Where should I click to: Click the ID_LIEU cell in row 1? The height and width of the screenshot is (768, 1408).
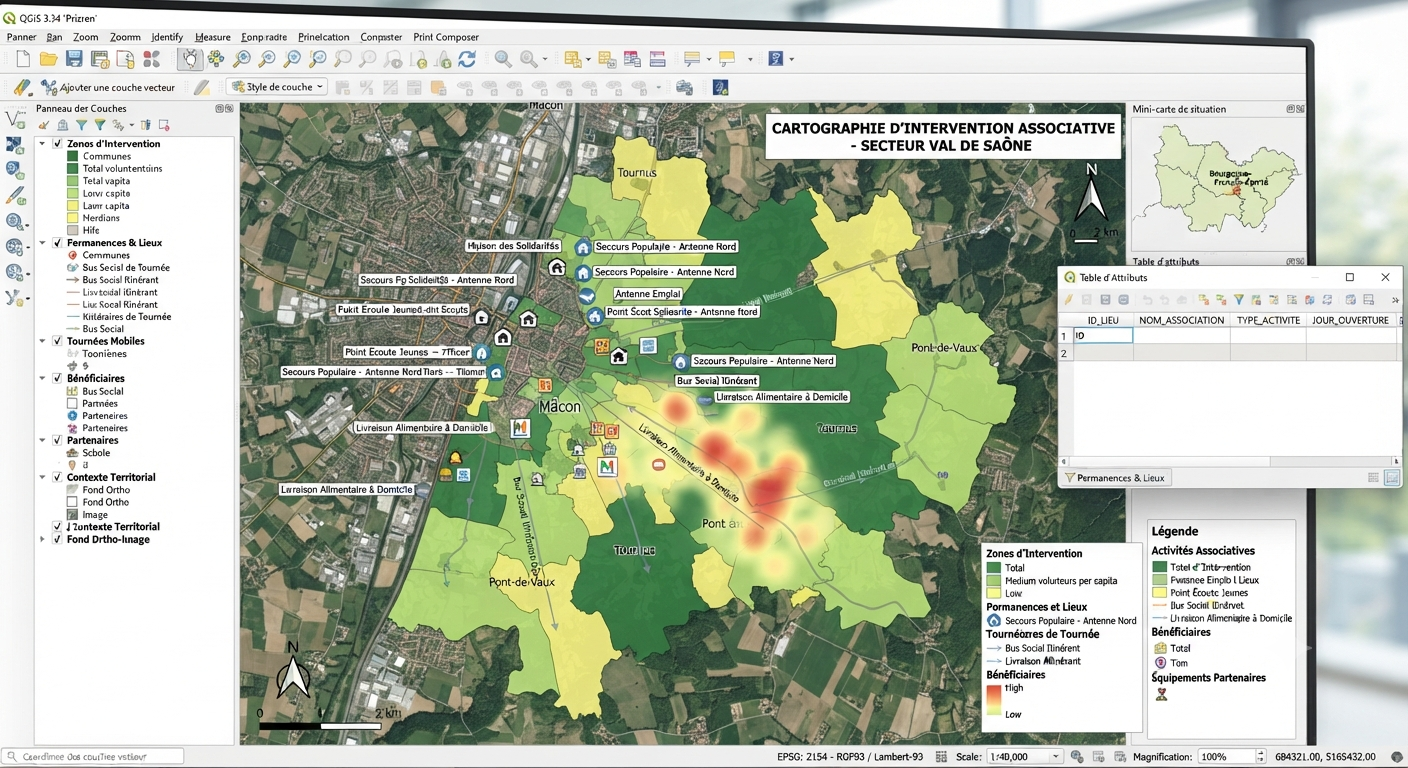click(x=1103, y=336)
